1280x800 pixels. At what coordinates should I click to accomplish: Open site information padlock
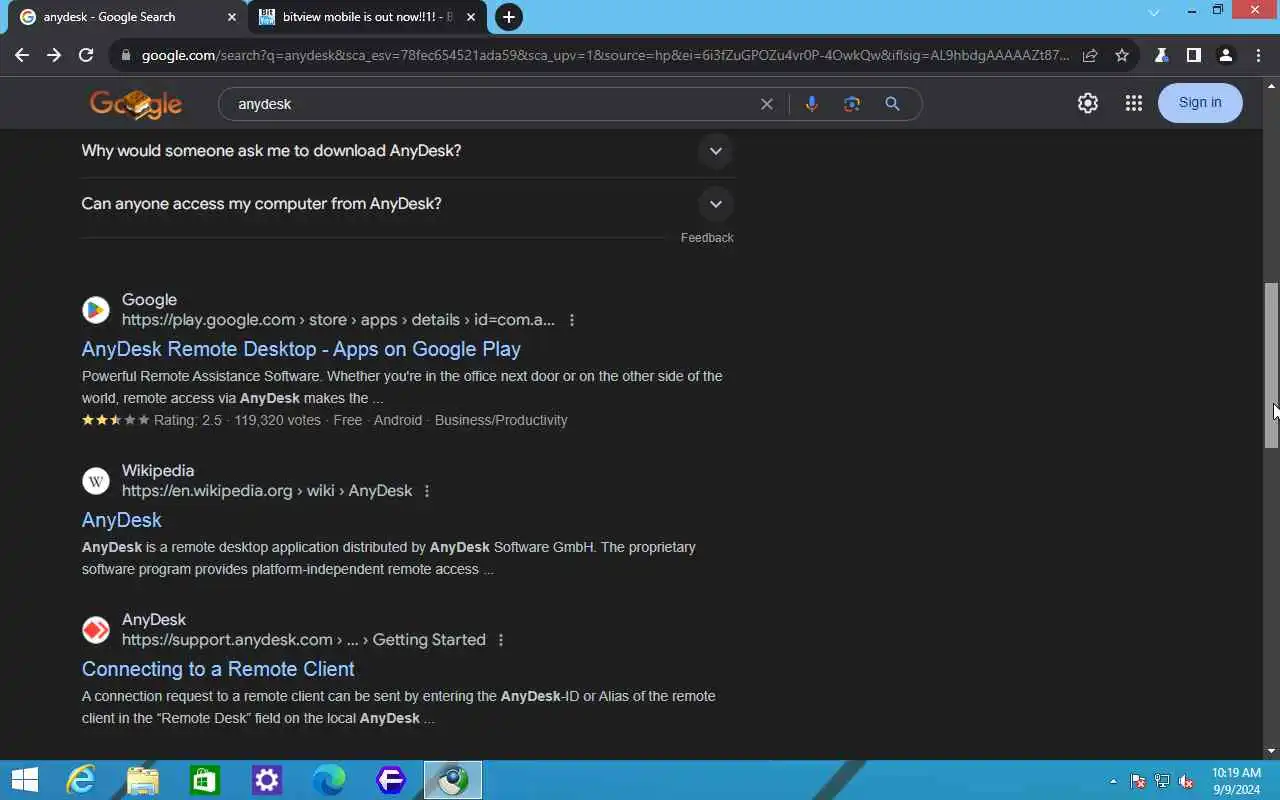tap(125, 56)
